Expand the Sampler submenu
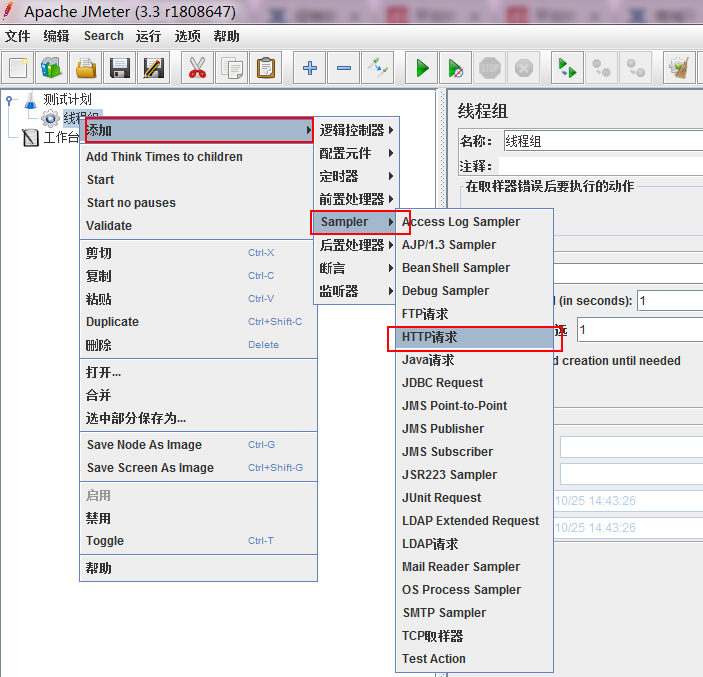The height and width of the screenshot is (677, 703). tap(355, 222)
